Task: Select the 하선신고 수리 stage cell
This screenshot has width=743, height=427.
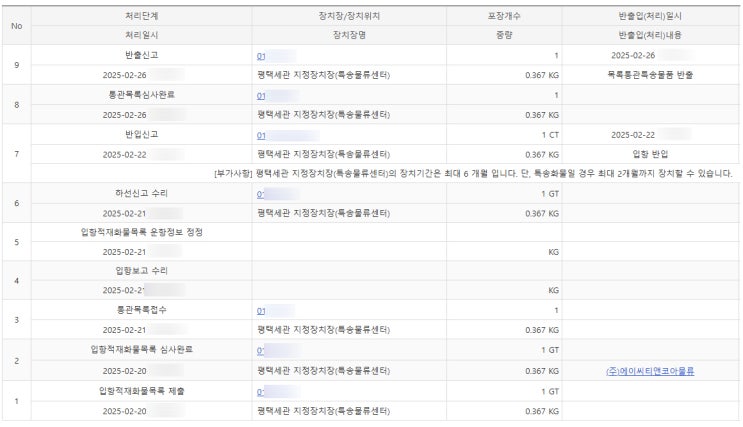Action: coord(142,193)
